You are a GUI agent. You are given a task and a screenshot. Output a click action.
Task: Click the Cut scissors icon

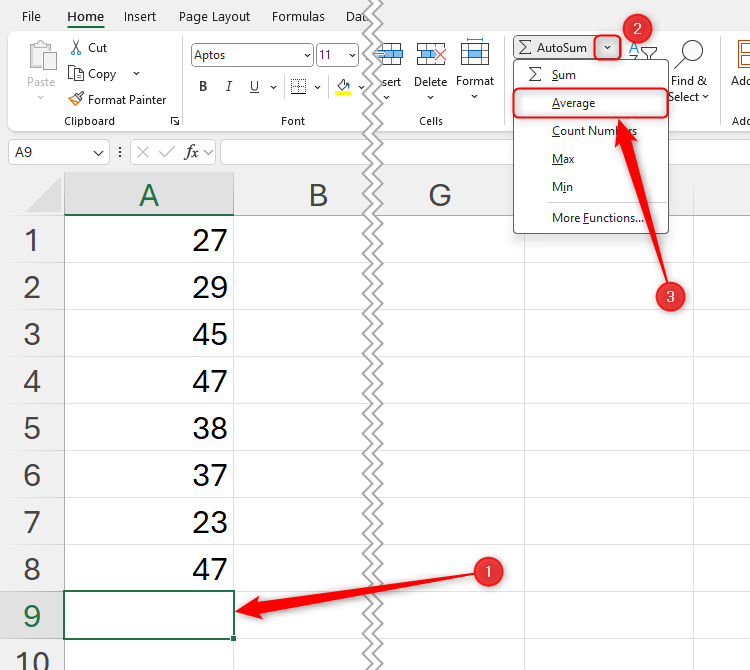click(76, 48)
